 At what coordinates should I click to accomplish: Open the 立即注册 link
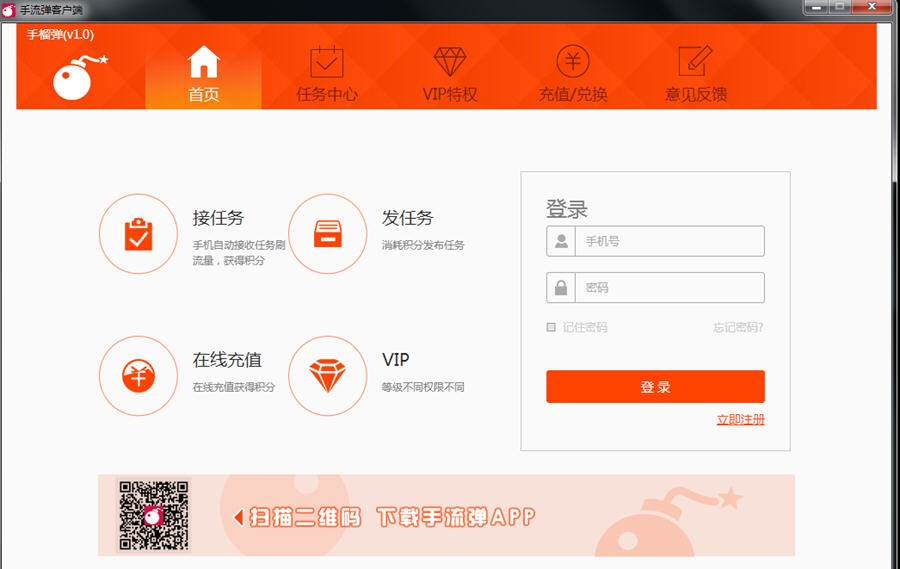click(740, 420)
